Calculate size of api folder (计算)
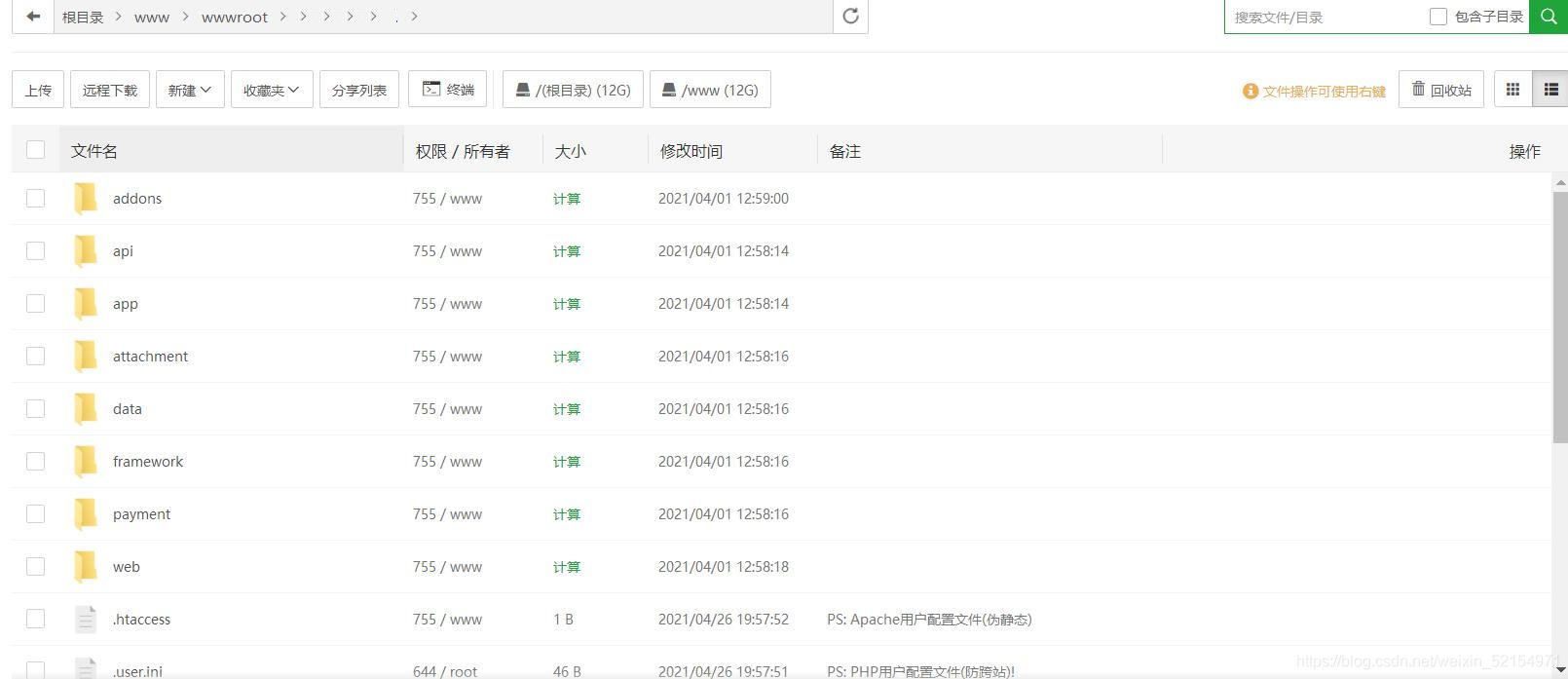The width and height of the screenshot is (1568, 679). 567,251
